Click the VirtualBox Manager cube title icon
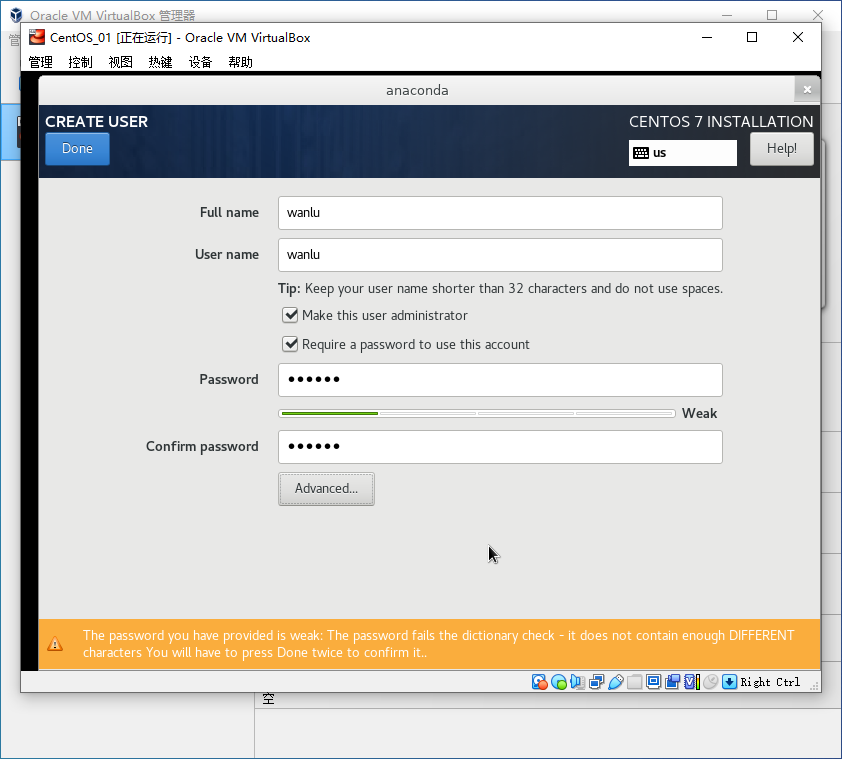The width and height of the screenshot is (842, 759). click(16, 15)
